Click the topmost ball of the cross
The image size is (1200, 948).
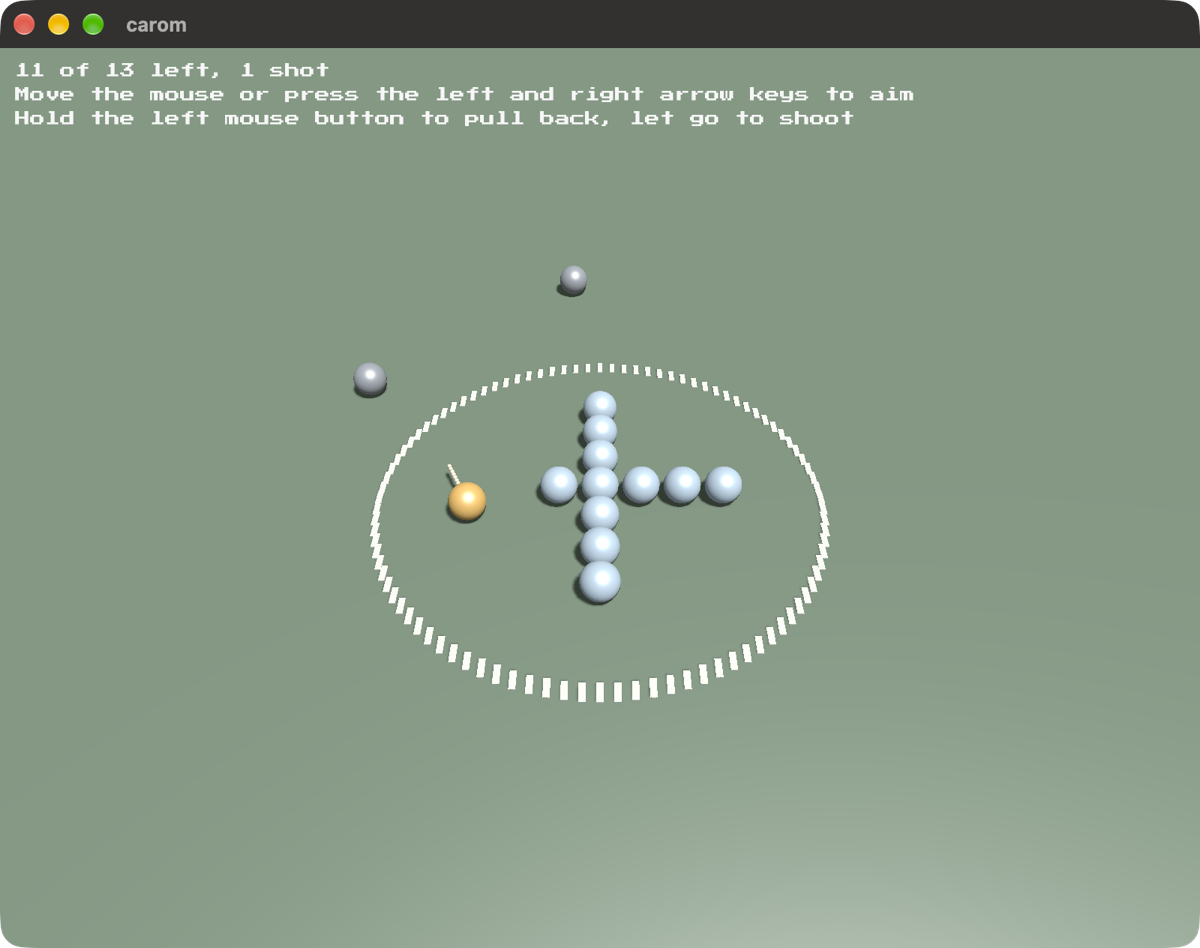click(x=600, y=405)
